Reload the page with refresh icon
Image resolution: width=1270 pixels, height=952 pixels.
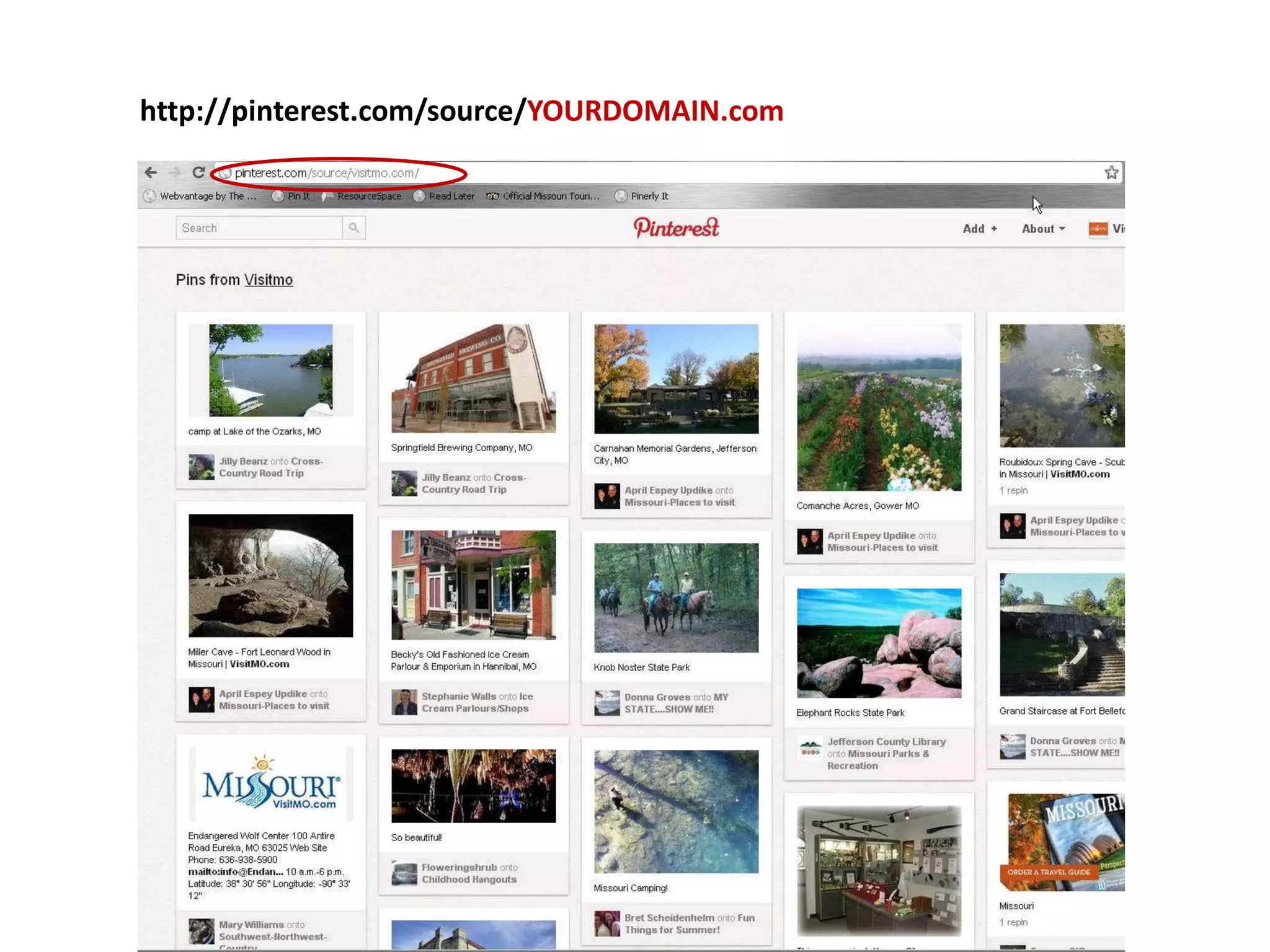[198, 172]
